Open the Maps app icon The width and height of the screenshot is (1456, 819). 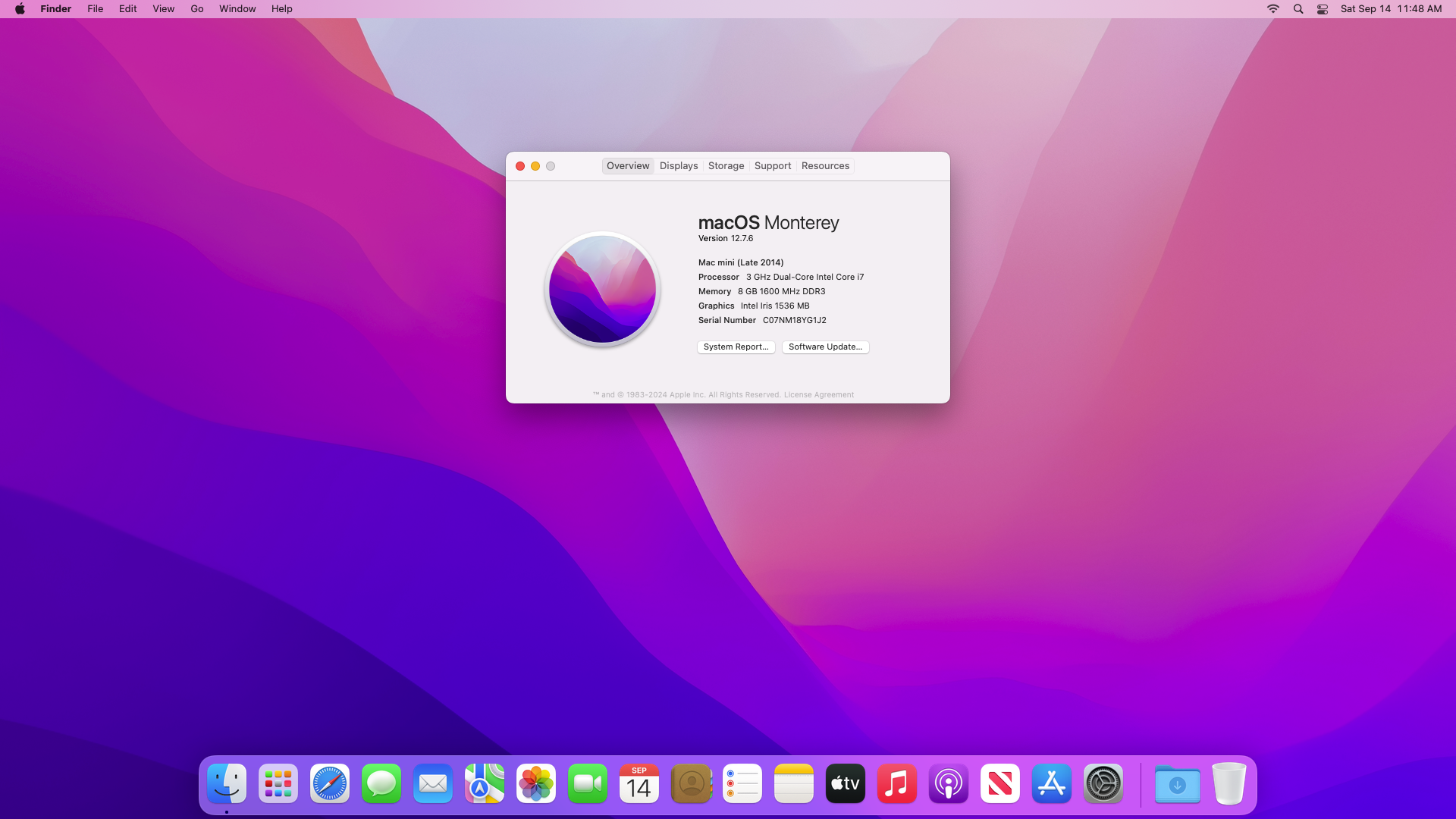(x=485, y=783)
